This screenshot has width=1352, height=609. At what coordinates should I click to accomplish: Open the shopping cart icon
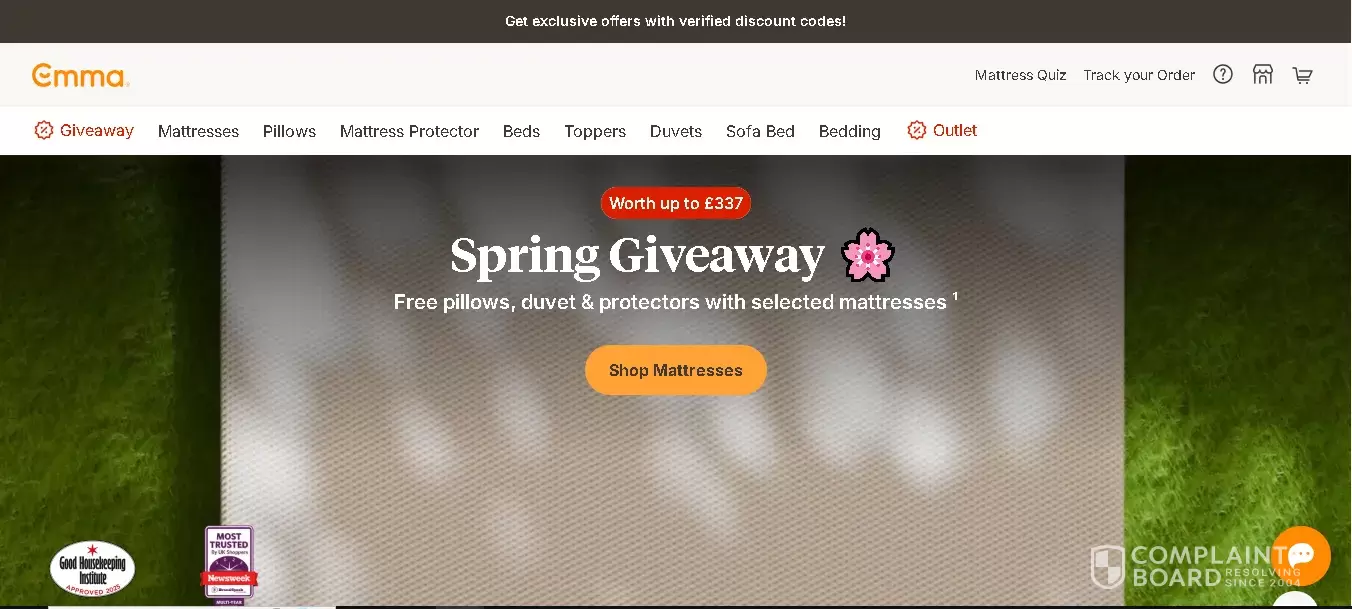(x=1302, y=75)
